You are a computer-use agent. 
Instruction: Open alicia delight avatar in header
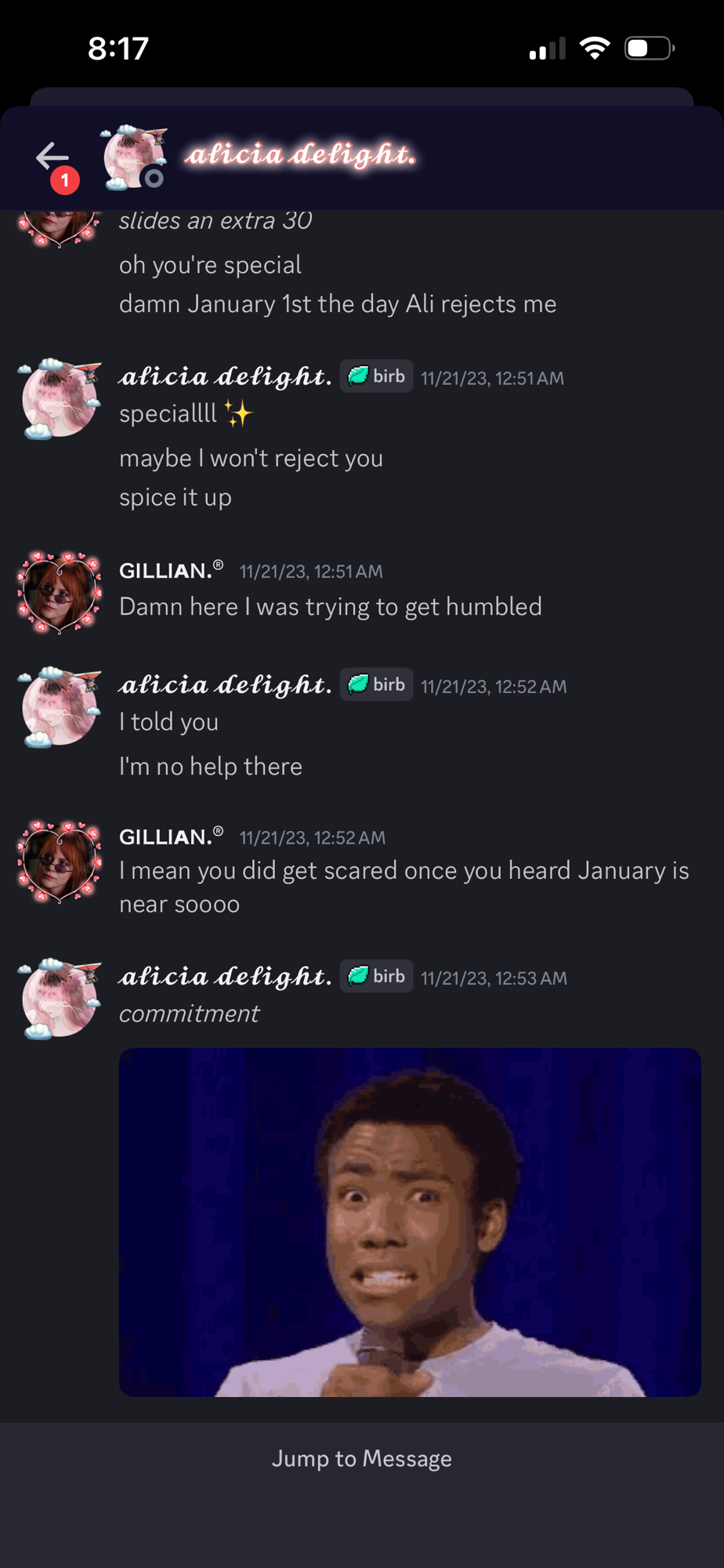tap(134, 158)
